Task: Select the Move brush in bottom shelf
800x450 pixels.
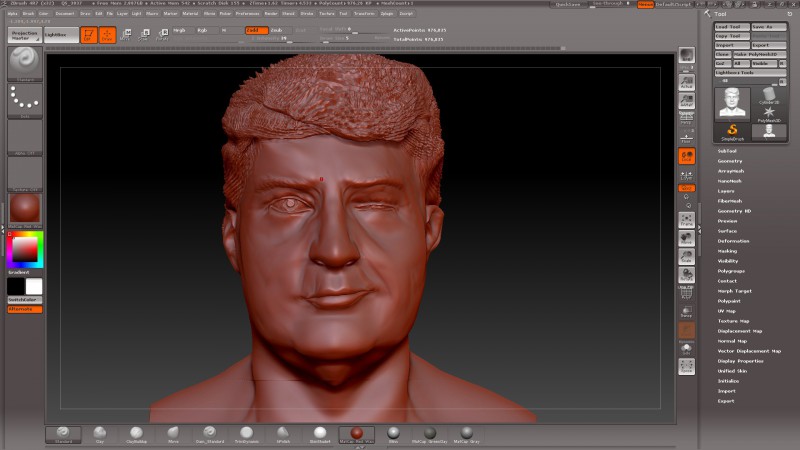Action: click(173, 434)
